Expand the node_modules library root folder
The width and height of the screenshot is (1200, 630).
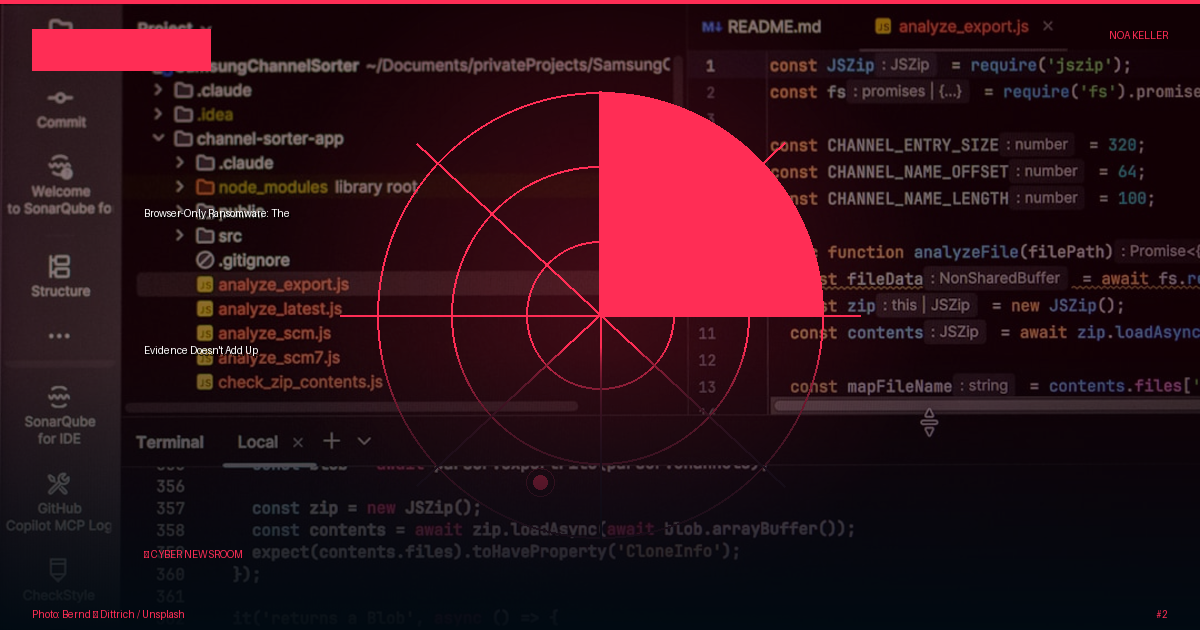pyautogui.click(x=180, y=187)
